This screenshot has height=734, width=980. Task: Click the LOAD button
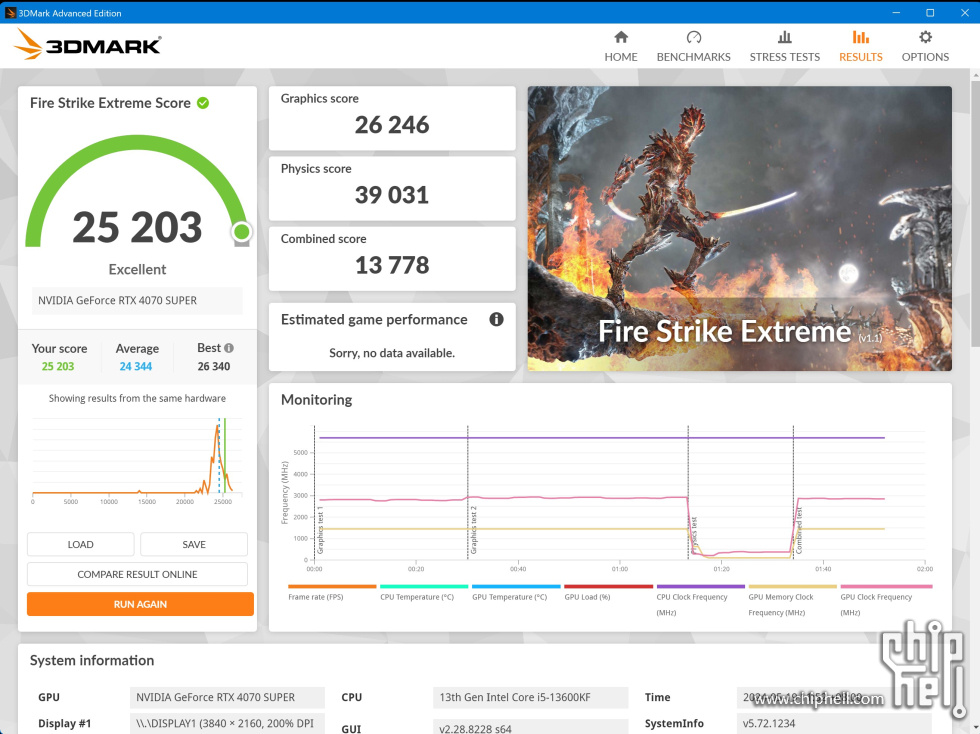[x=81, y=545]
